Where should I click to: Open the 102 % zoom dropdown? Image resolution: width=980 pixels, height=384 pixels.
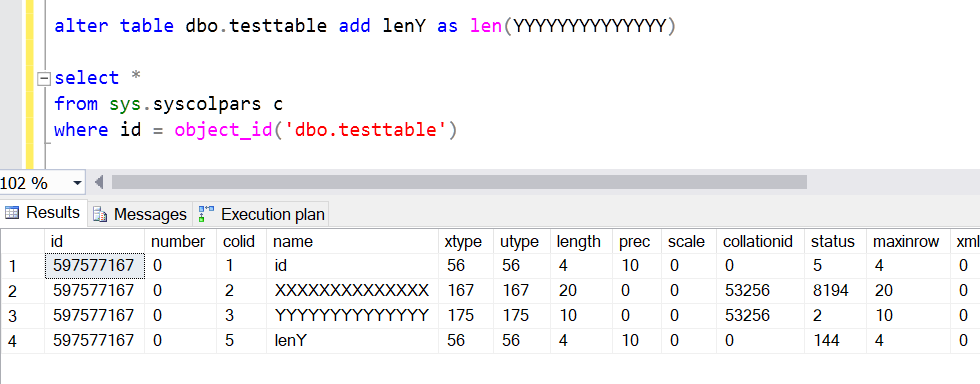(x=78, y=183)
